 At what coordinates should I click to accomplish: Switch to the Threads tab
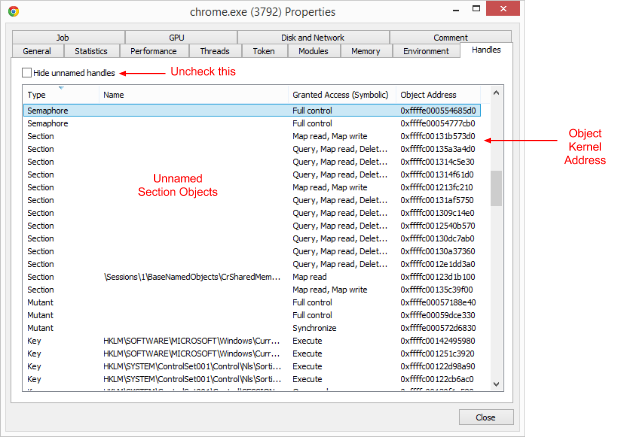(215, 51)
